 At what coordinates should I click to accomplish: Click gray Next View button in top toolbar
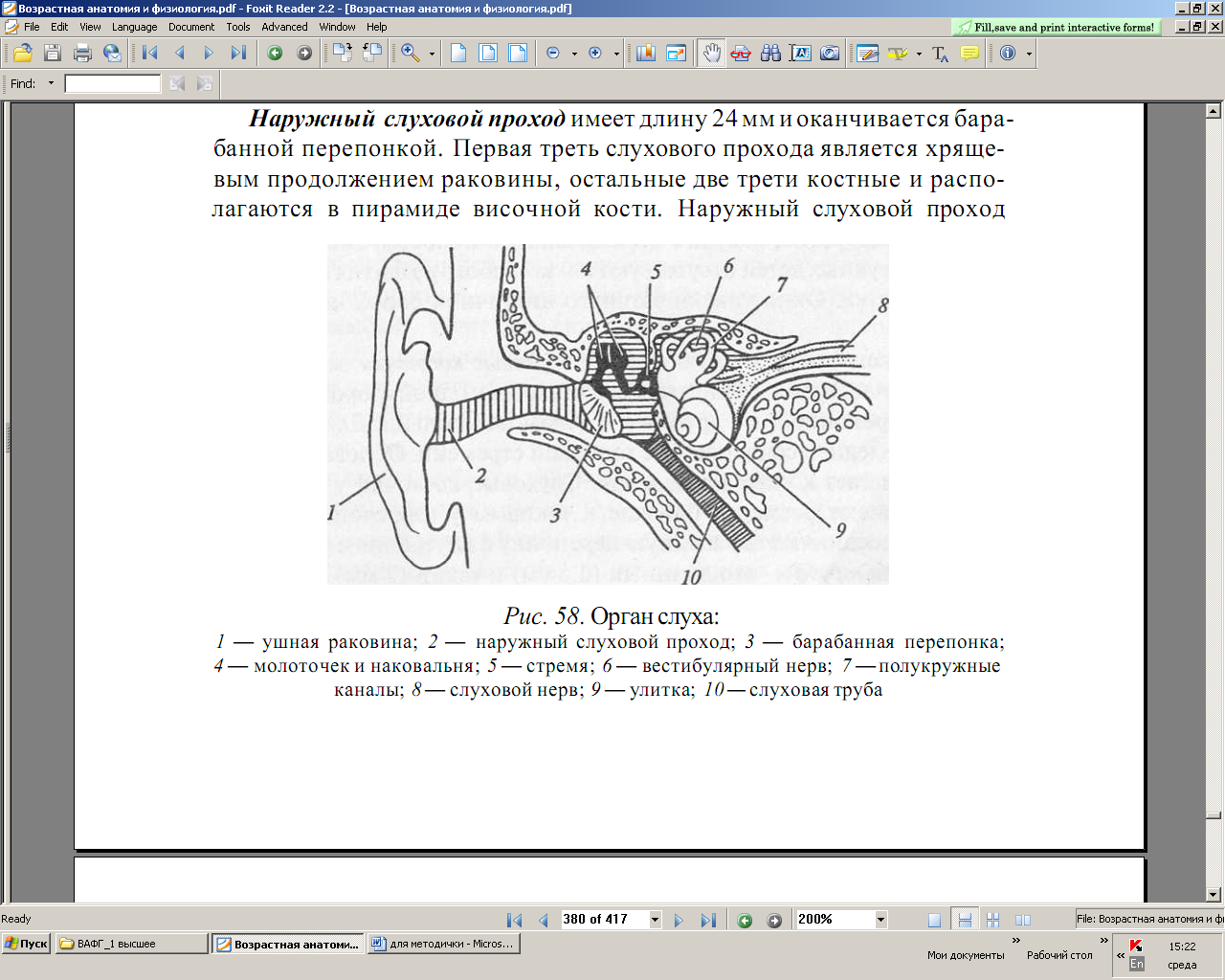[x=304, y=54]
